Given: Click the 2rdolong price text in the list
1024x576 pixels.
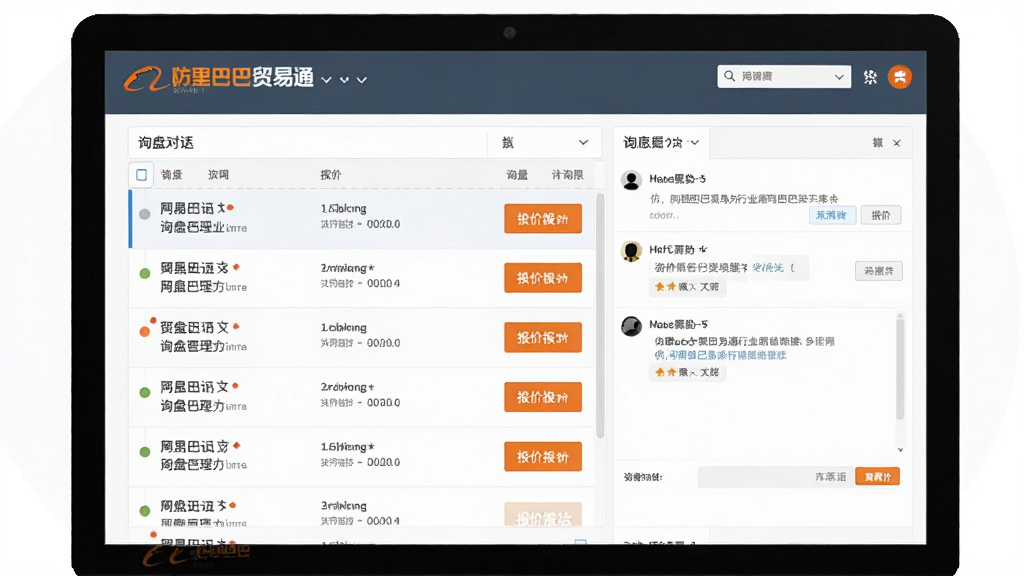Looking at the screenshot, I should click(347, 387).
